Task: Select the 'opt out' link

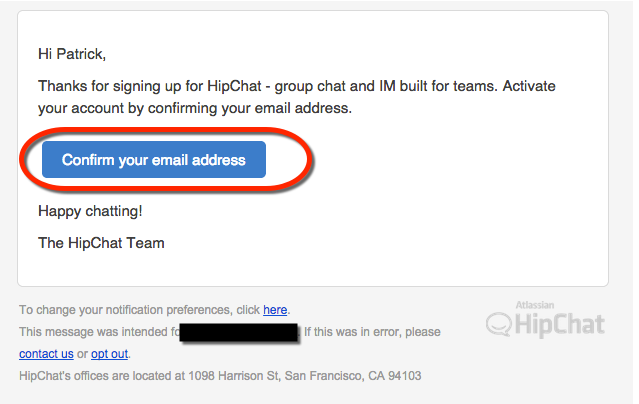Action: [109, 354]
